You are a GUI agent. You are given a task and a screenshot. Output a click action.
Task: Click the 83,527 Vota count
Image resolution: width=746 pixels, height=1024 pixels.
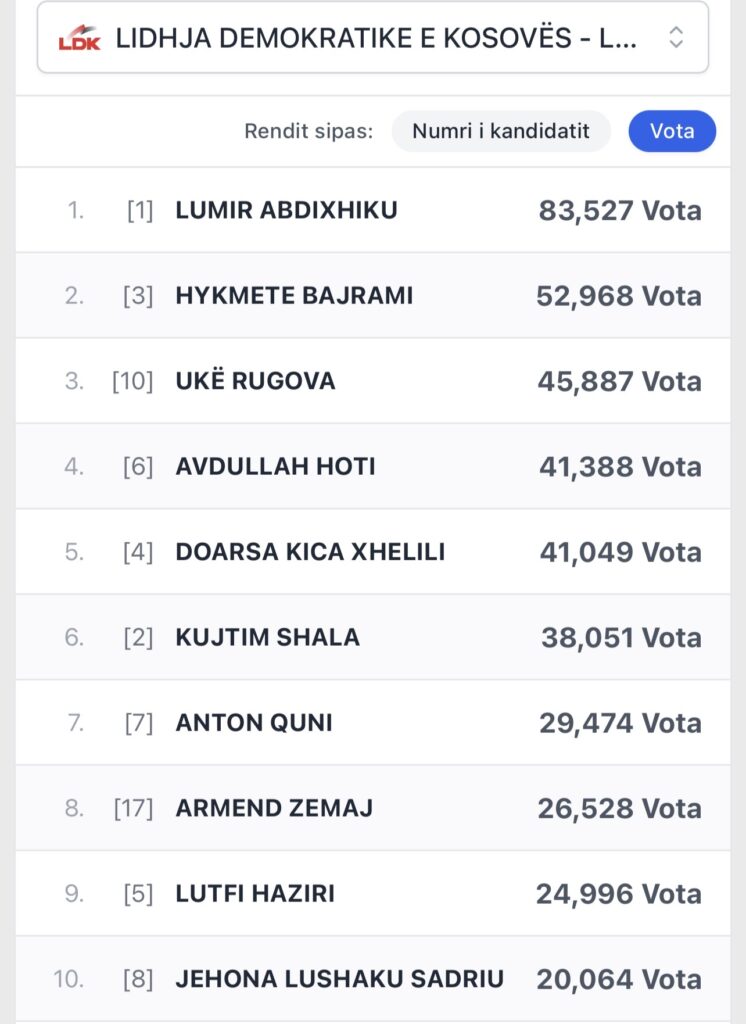tap(620, 211)
